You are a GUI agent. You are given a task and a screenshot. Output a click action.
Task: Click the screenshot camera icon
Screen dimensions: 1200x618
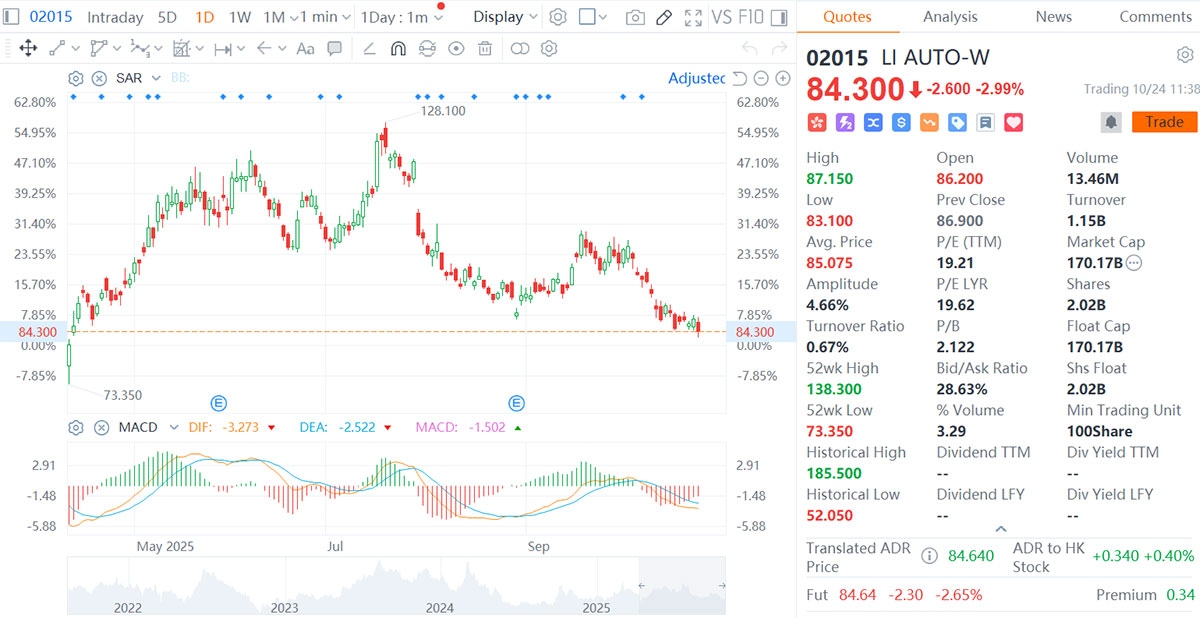635,17
